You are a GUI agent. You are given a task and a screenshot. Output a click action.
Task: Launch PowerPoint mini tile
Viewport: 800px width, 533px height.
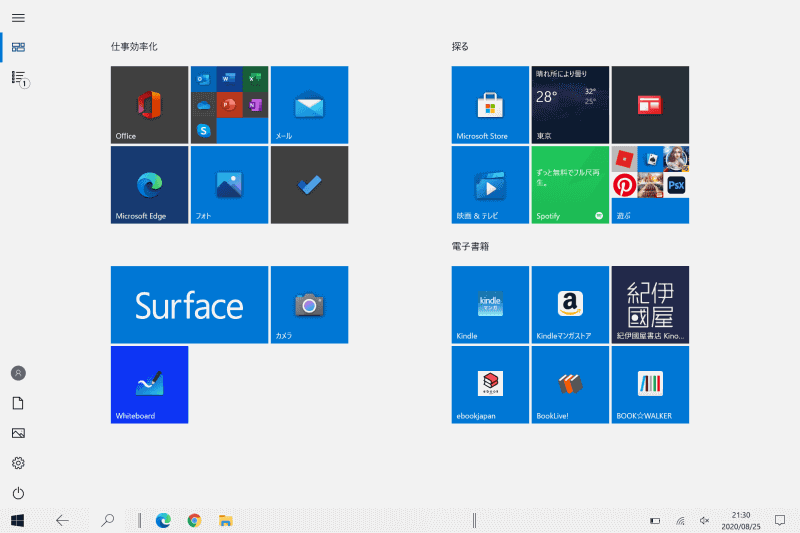pos(229,105)
